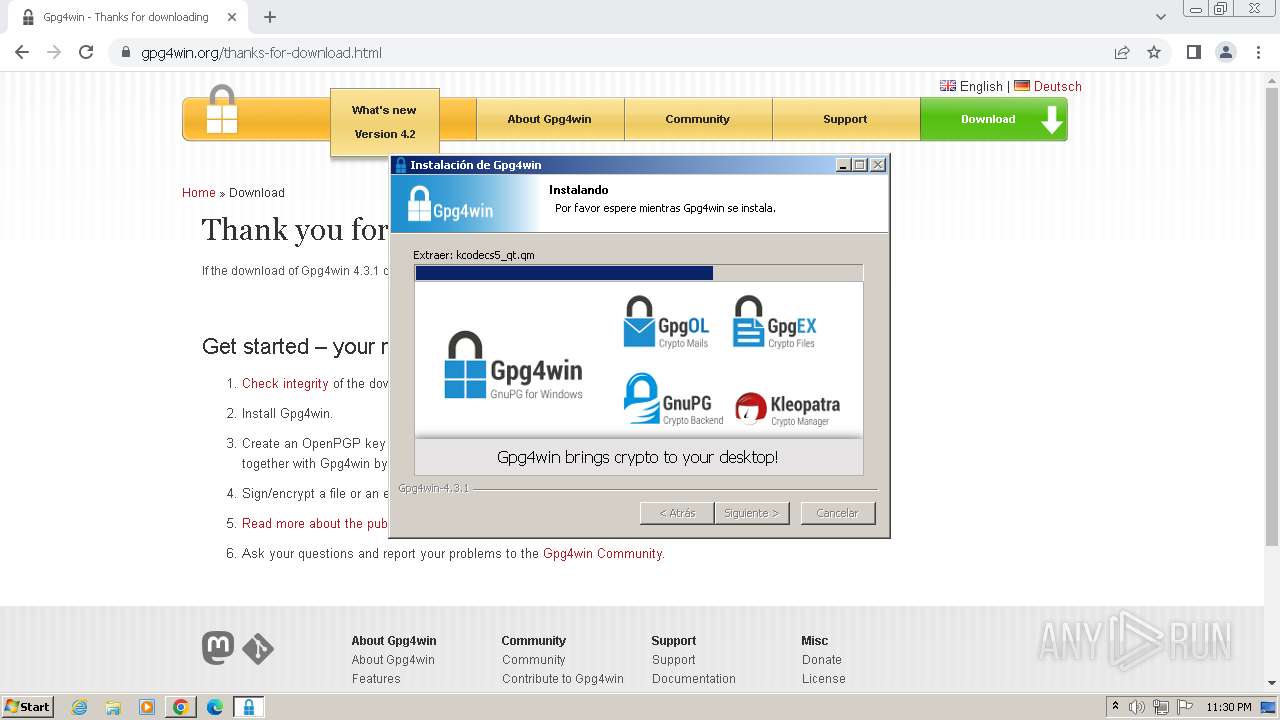Open footer Support link under Support heading
Viewport: 1280px width, 720px height.
(x=674, y=660)
